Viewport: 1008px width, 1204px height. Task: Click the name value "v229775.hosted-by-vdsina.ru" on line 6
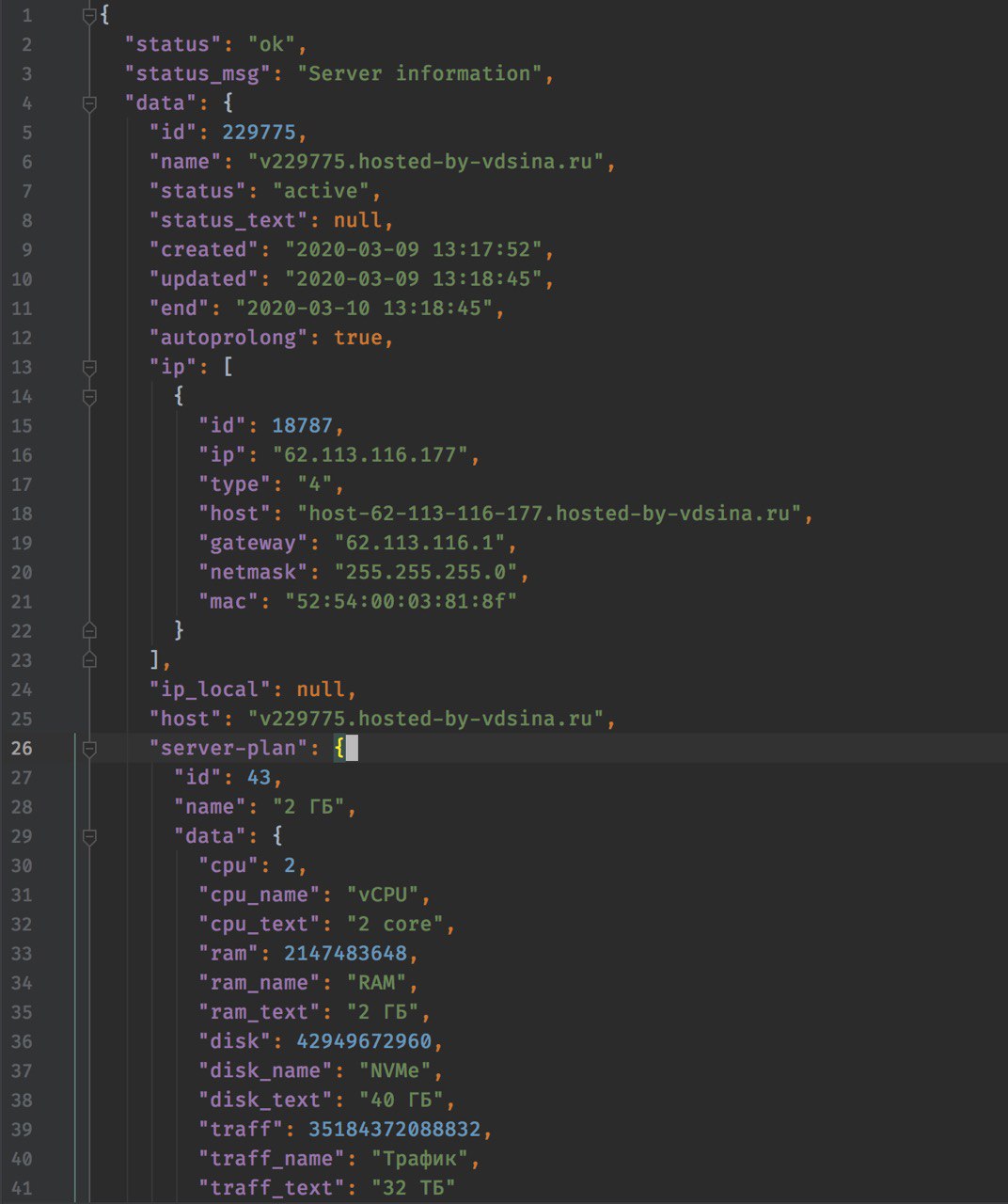click(426, 162)
